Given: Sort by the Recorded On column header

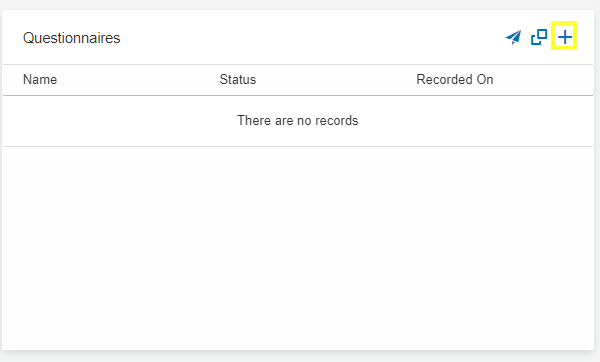Looking at the screenshot, I should pos(455,80).
